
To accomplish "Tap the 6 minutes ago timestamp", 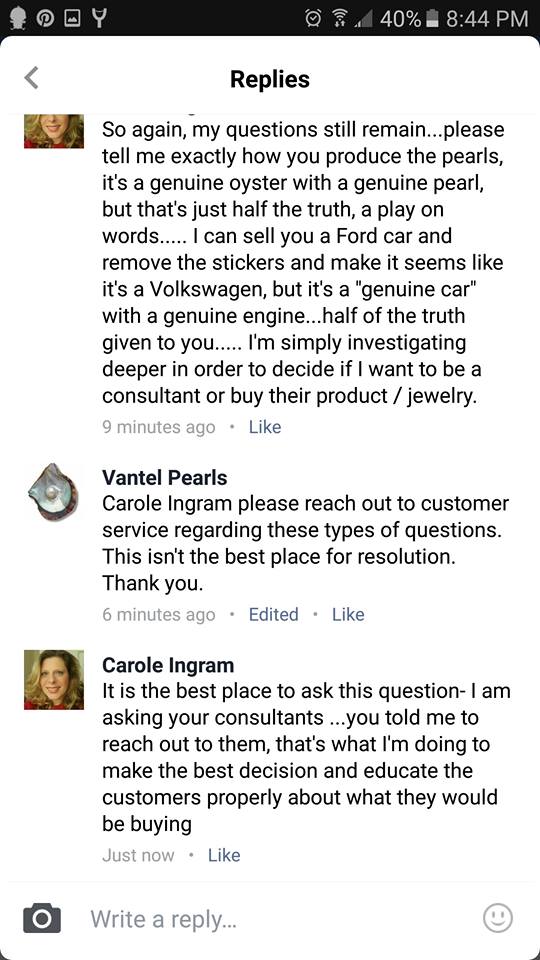I will point(159,615).
